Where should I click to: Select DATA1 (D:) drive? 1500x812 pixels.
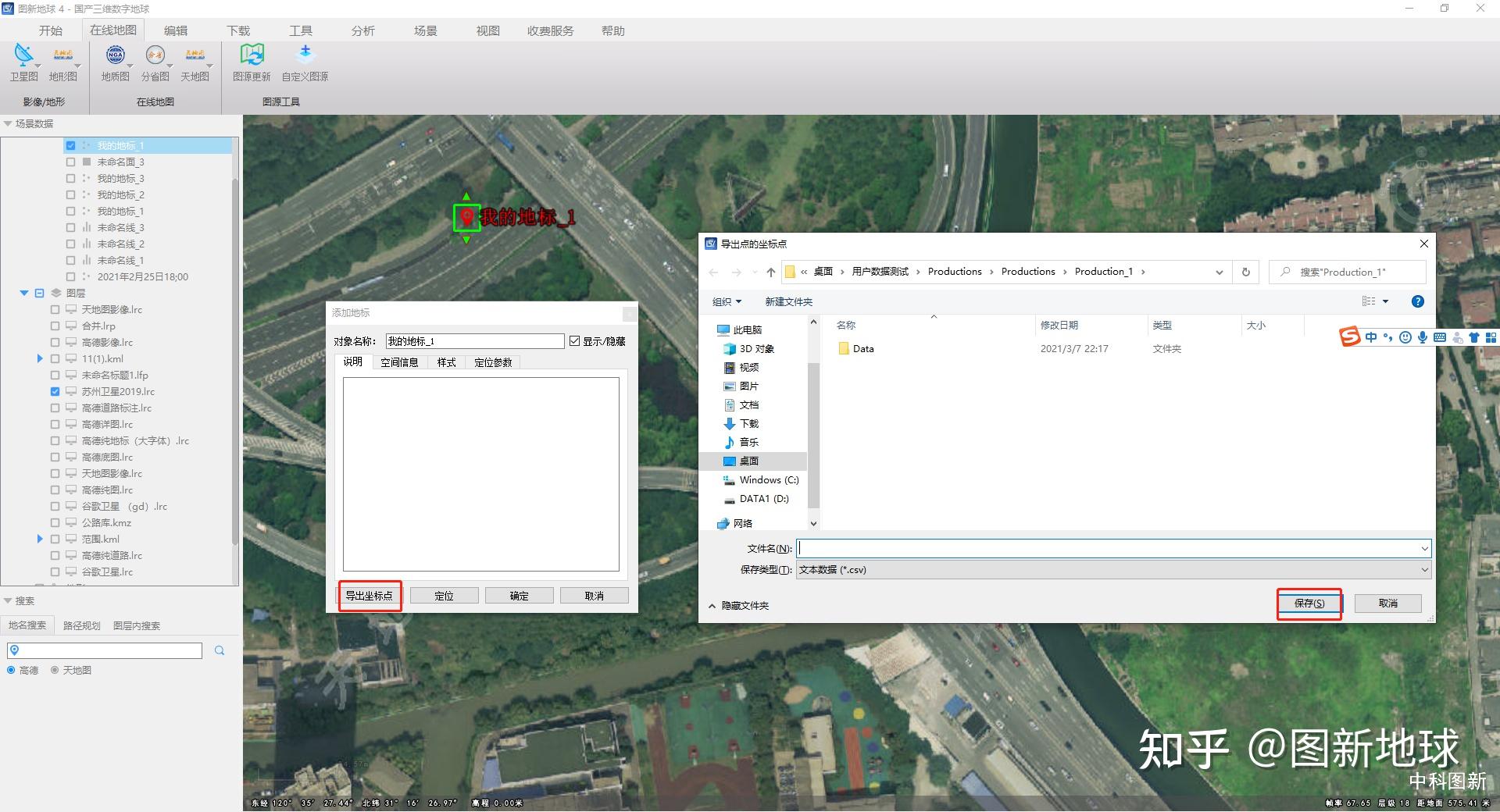[x=756, y=498]
